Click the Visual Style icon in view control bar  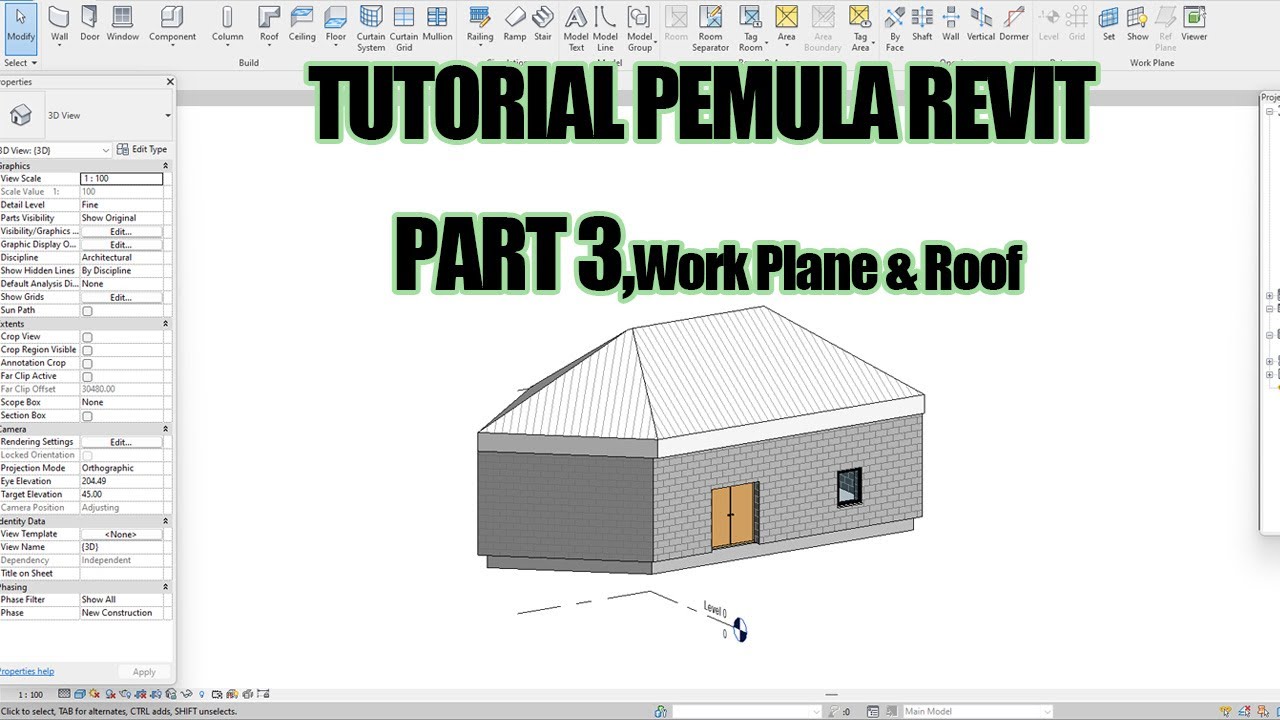point(80,694)
